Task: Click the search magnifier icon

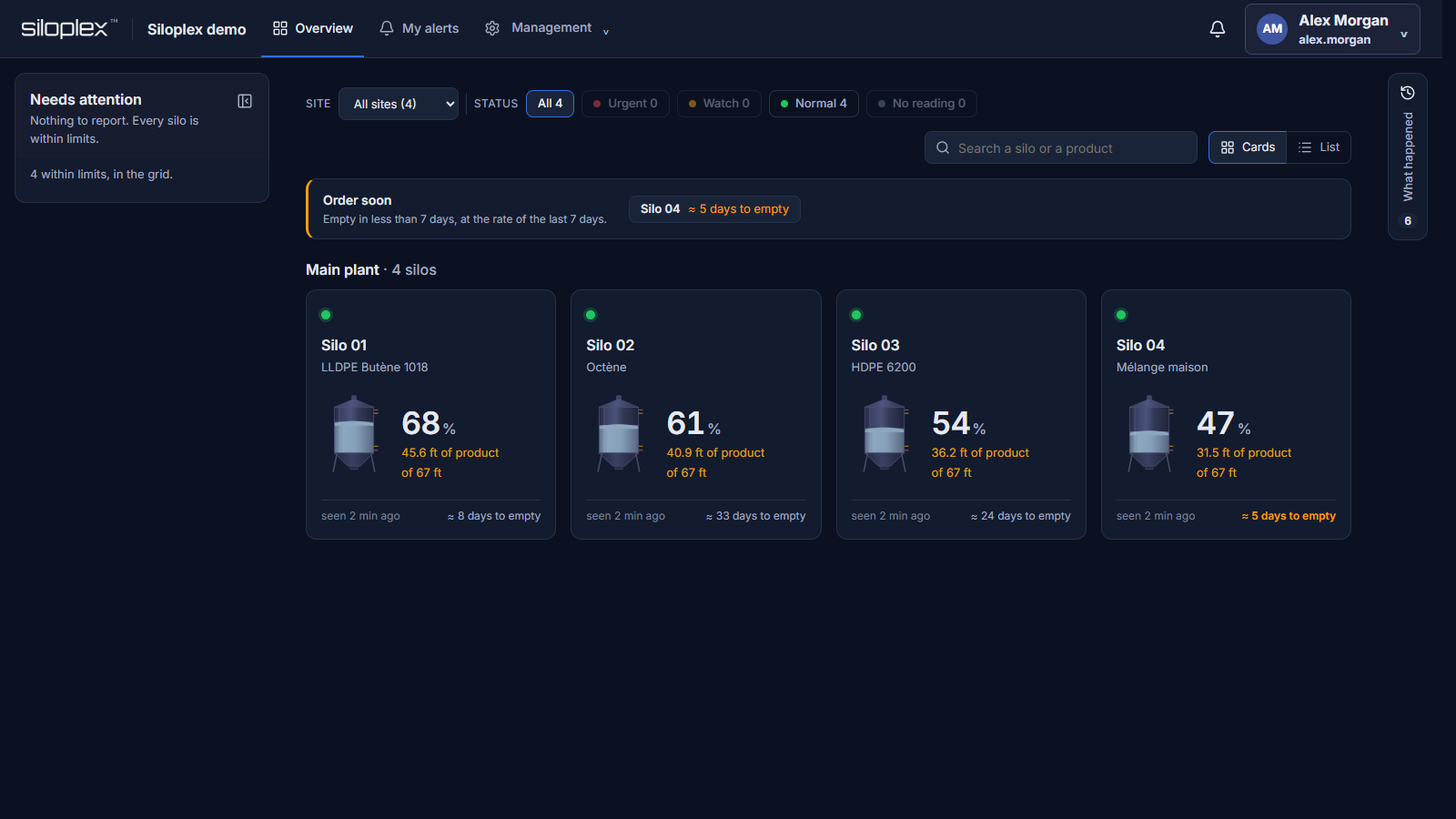Action: [943, 147]
